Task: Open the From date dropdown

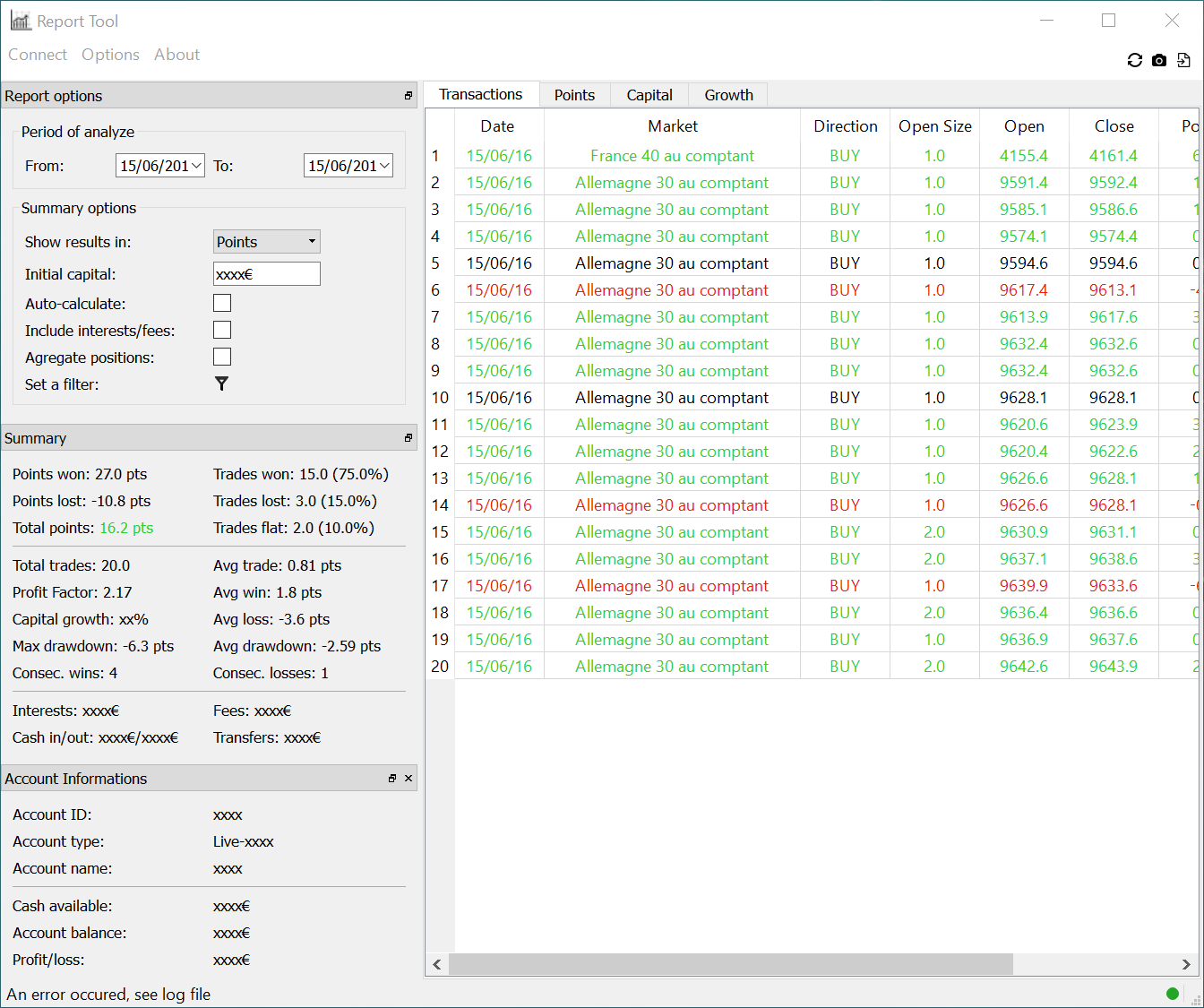Action: [197, 166]
